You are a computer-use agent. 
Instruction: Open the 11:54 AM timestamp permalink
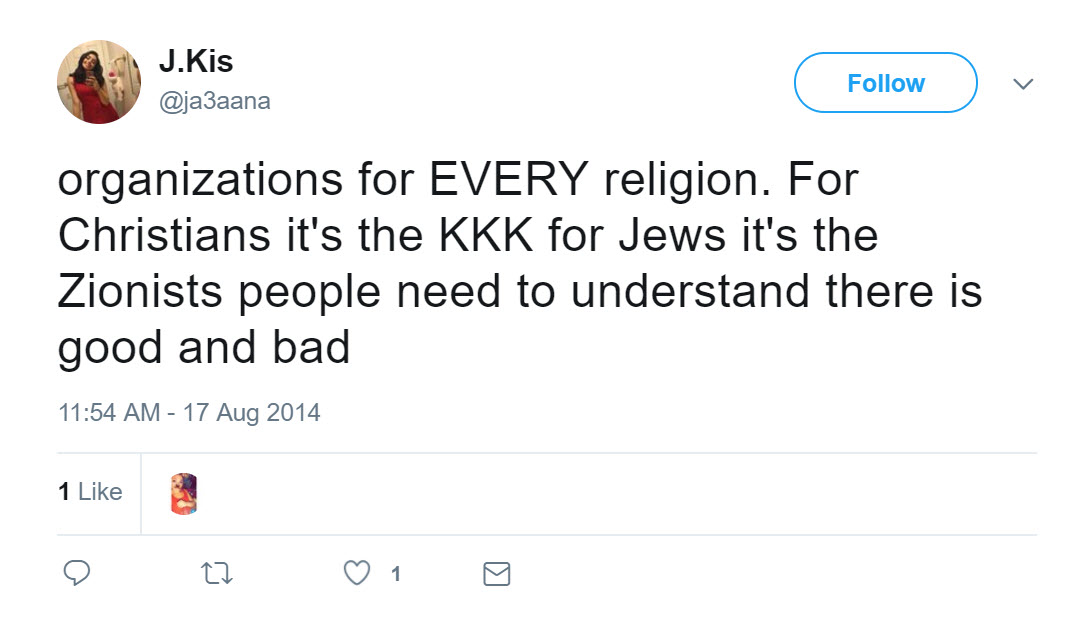pos(109,412)
